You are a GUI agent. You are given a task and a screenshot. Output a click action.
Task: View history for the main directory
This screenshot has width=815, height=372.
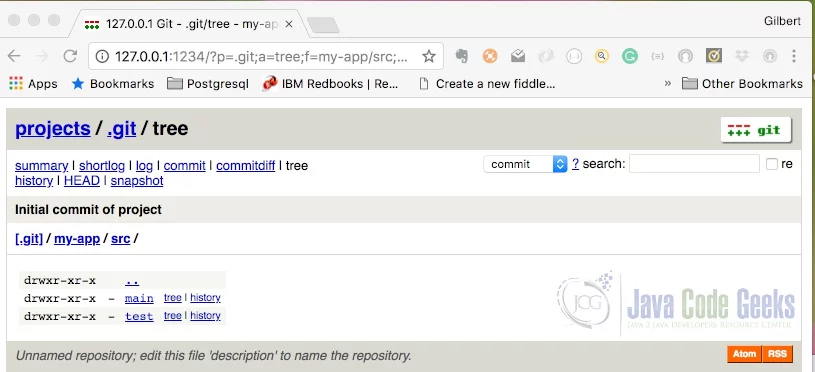coord(205,298)
